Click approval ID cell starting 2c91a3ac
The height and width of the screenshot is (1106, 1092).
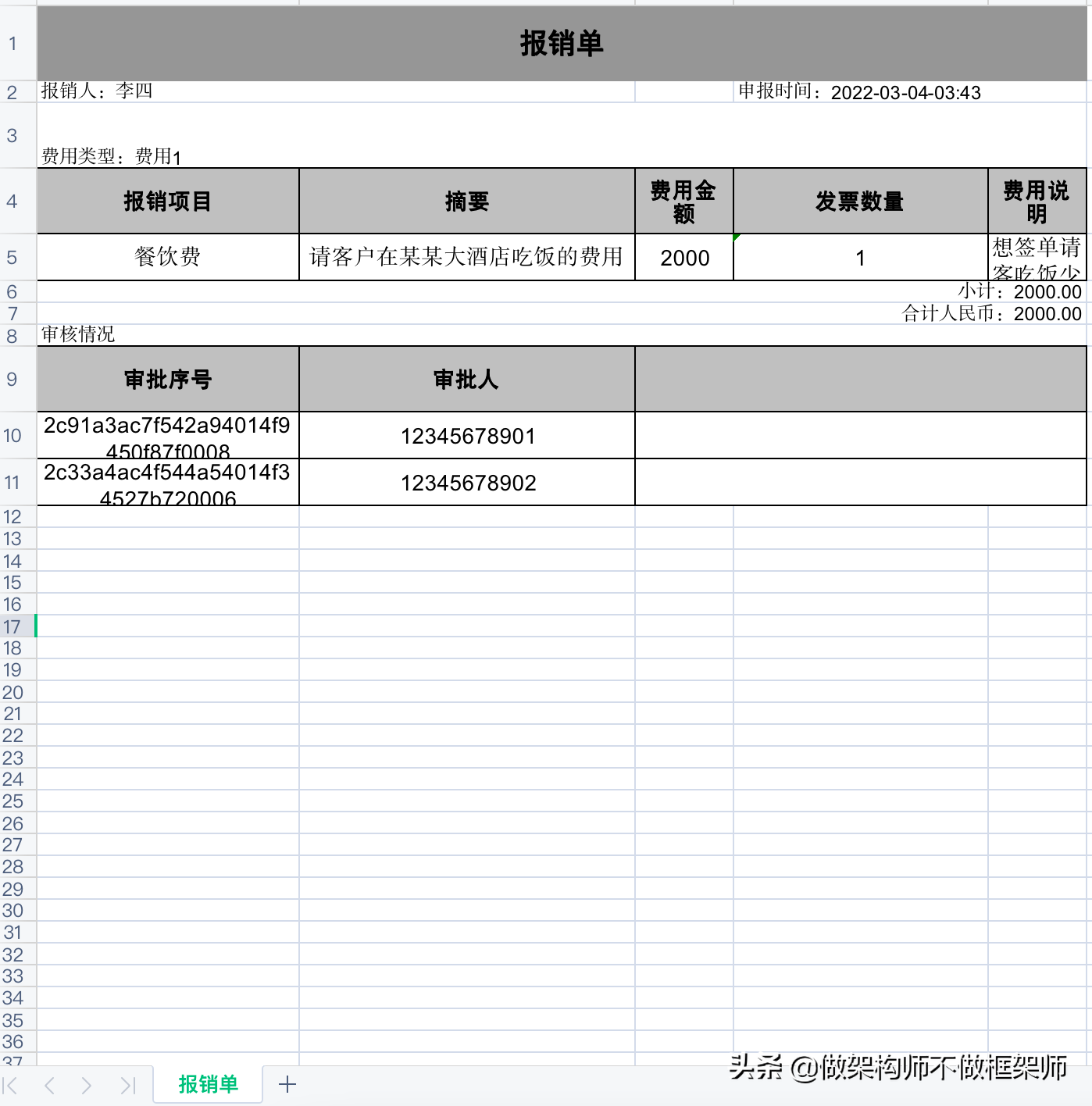pyautogui.click(x=168, y=435)
